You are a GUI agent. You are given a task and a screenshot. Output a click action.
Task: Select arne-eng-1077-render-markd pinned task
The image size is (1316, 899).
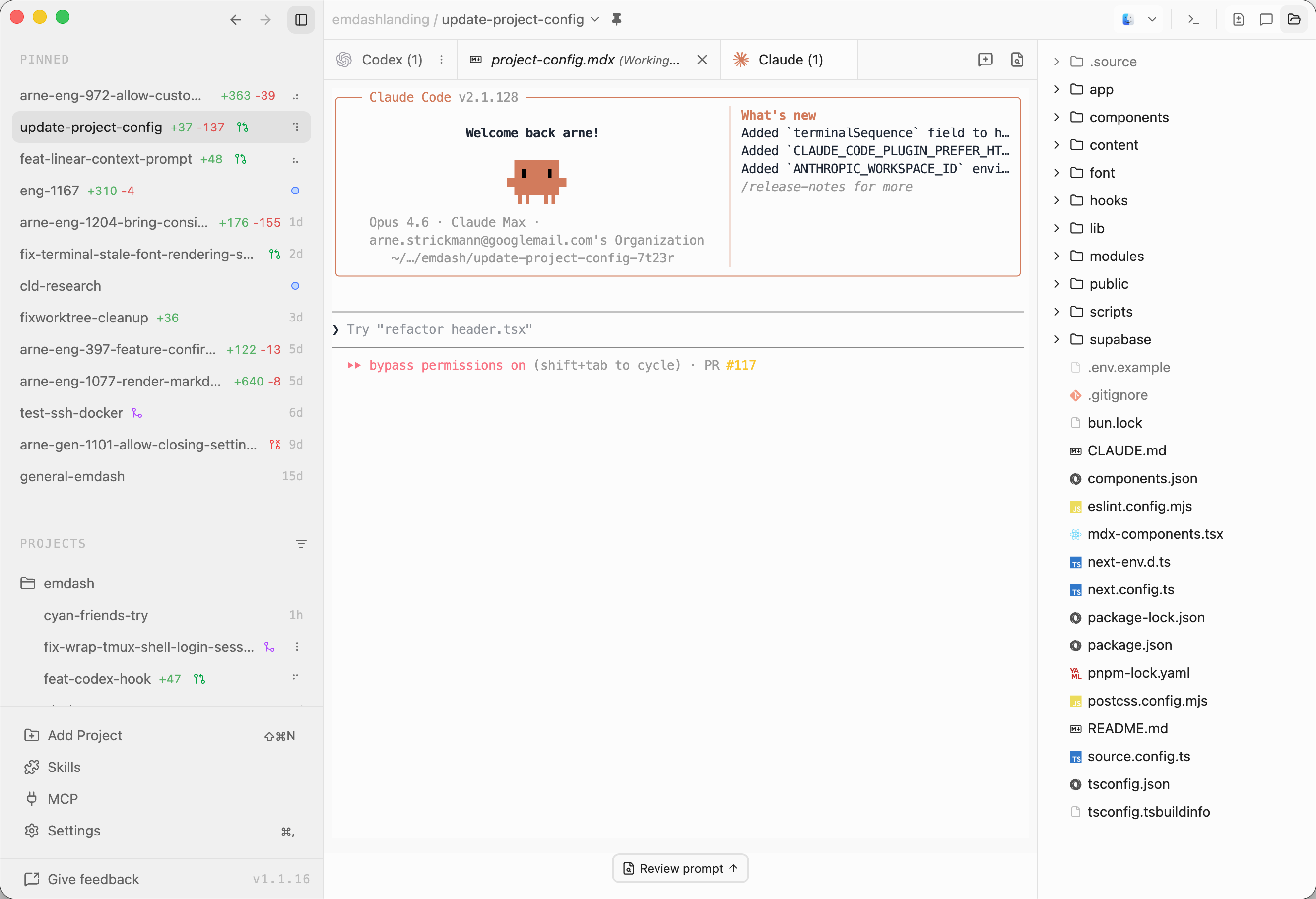pos(161,381)
